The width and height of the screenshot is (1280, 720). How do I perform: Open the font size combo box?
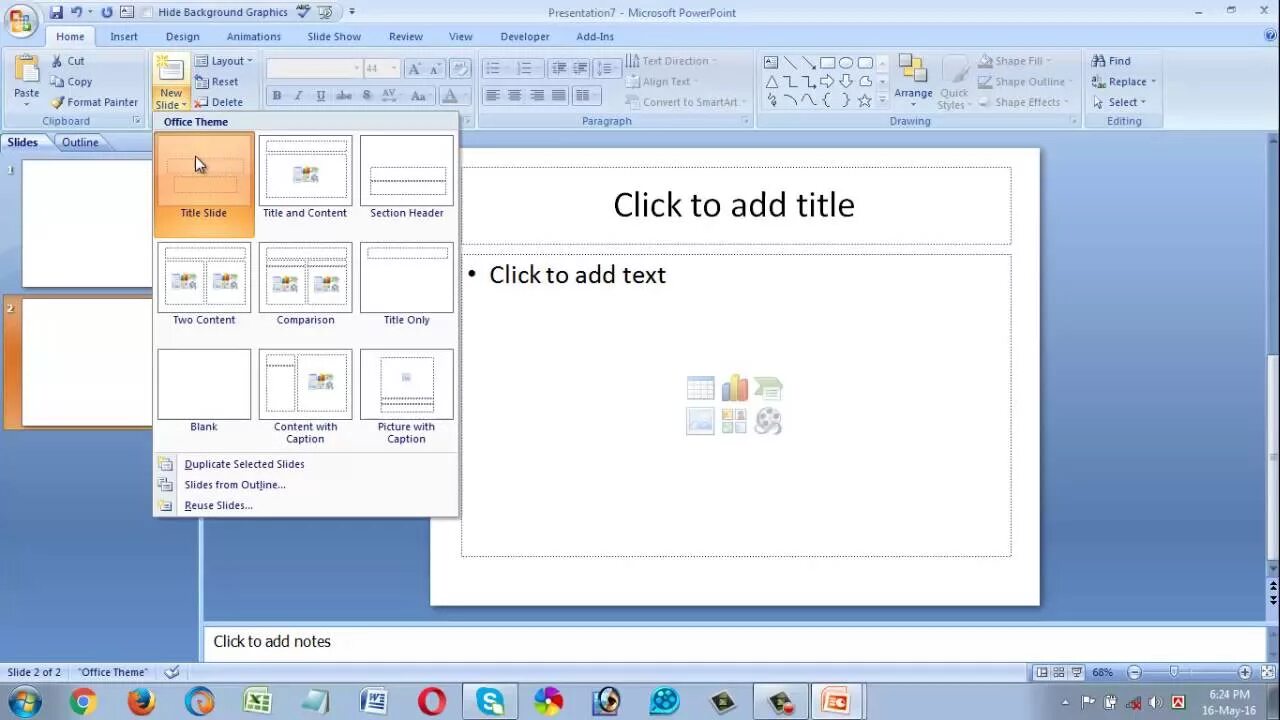coord(381,69)
